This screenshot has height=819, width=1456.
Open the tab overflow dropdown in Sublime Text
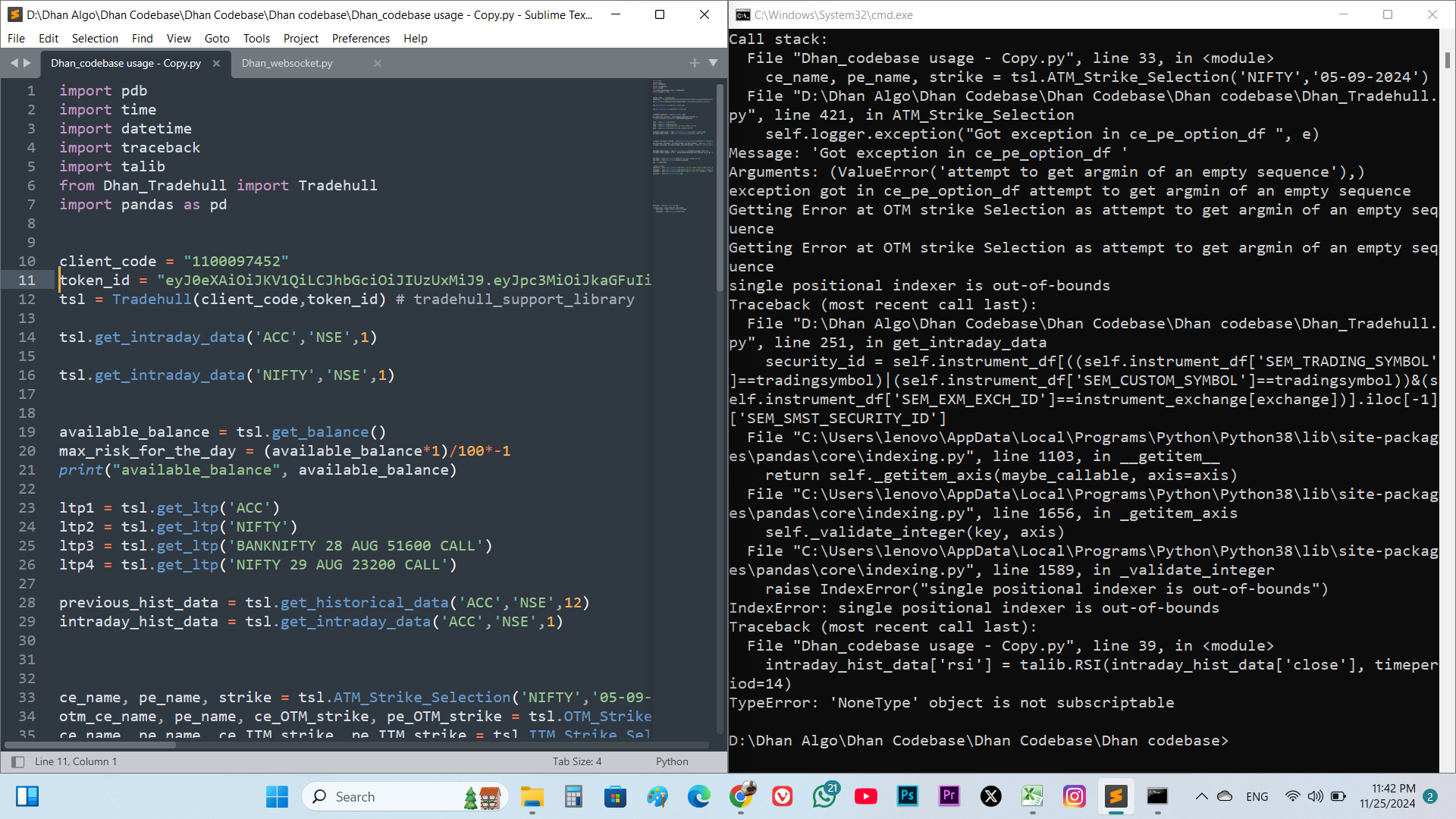(713, 64)
